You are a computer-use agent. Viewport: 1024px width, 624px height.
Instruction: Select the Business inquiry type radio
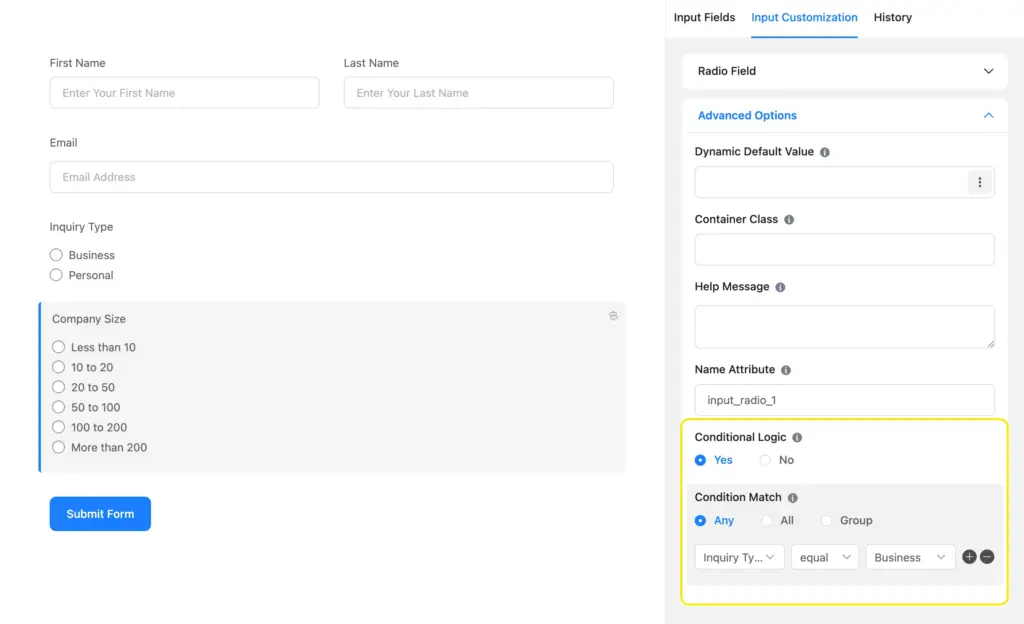pos(56,255)
